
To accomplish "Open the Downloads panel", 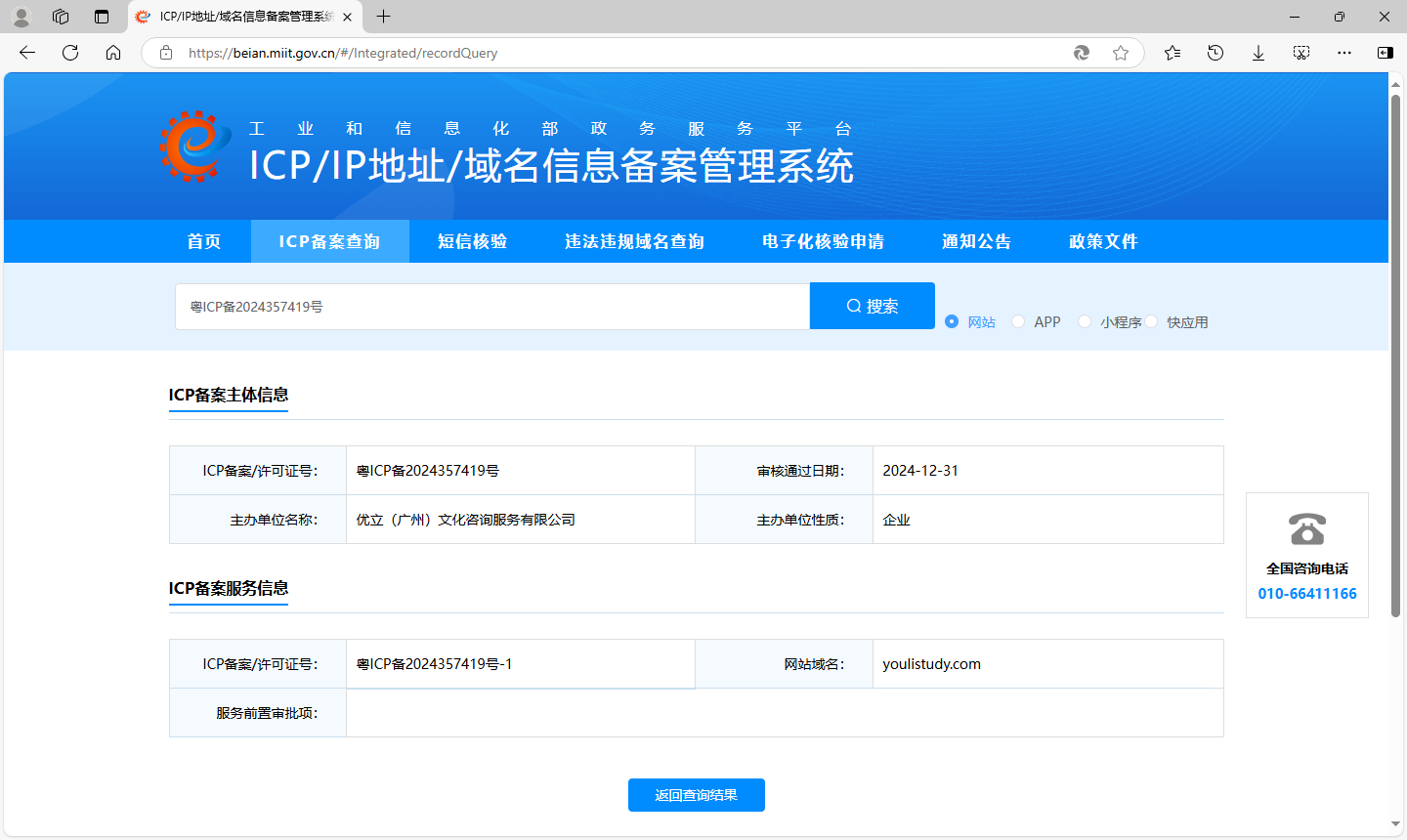I will tap(1258, 53).
